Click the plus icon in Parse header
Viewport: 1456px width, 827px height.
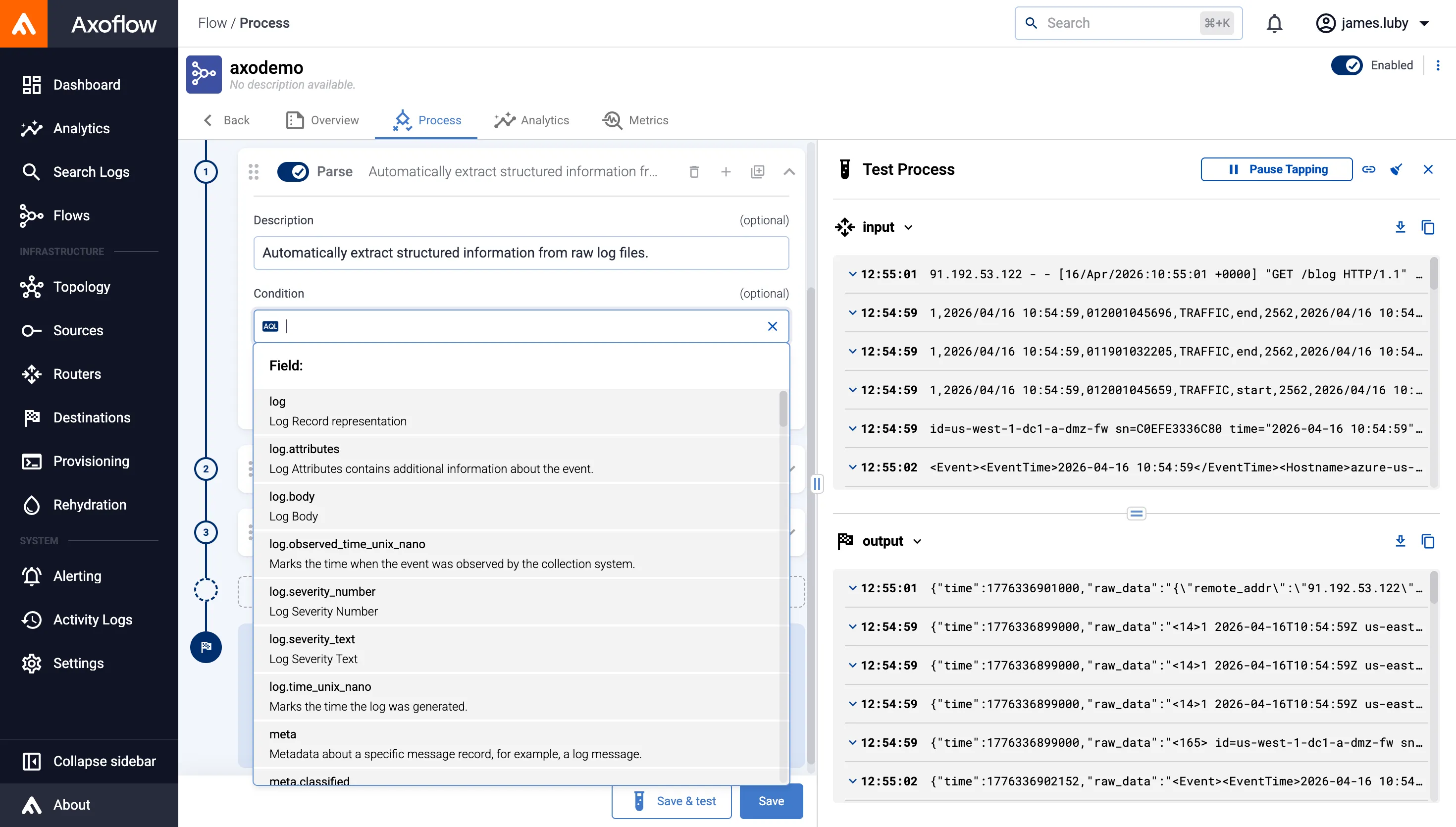[x=726, y=171]
